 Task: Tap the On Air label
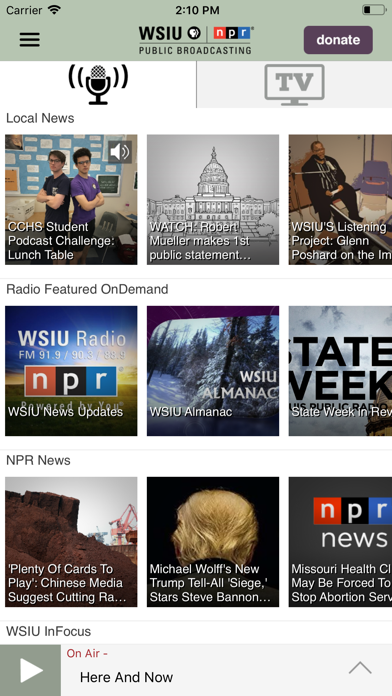point(87,653)
